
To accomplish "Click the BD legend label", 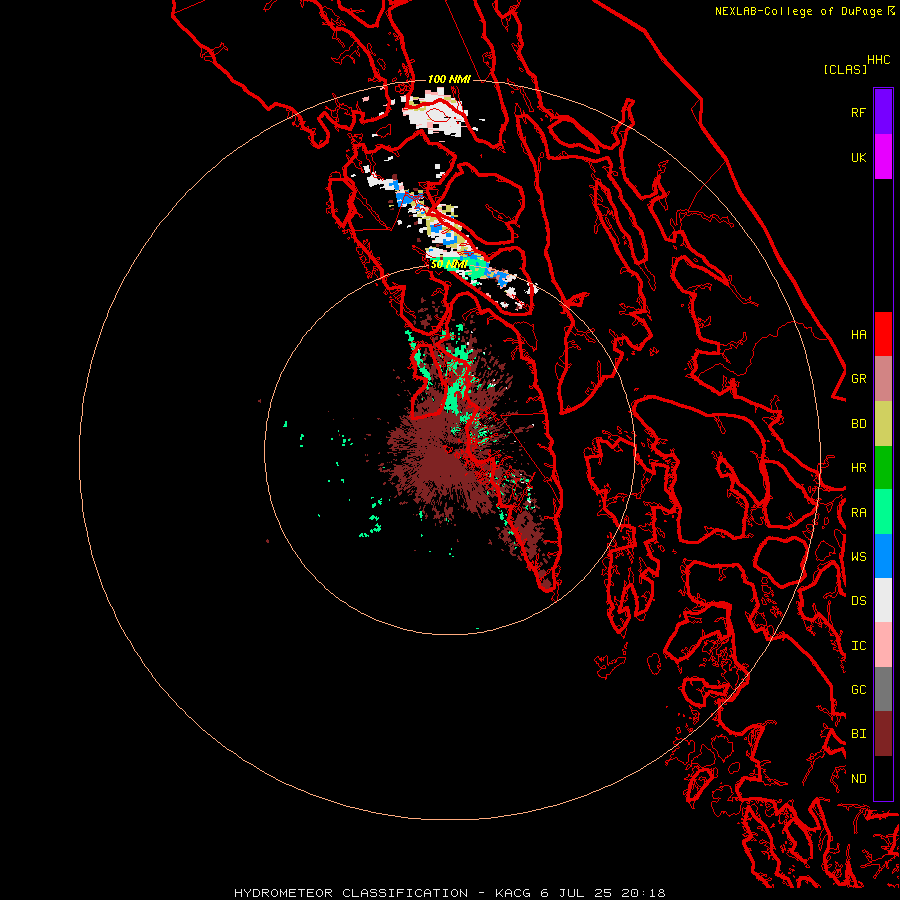I will click(x=858, y=424).
